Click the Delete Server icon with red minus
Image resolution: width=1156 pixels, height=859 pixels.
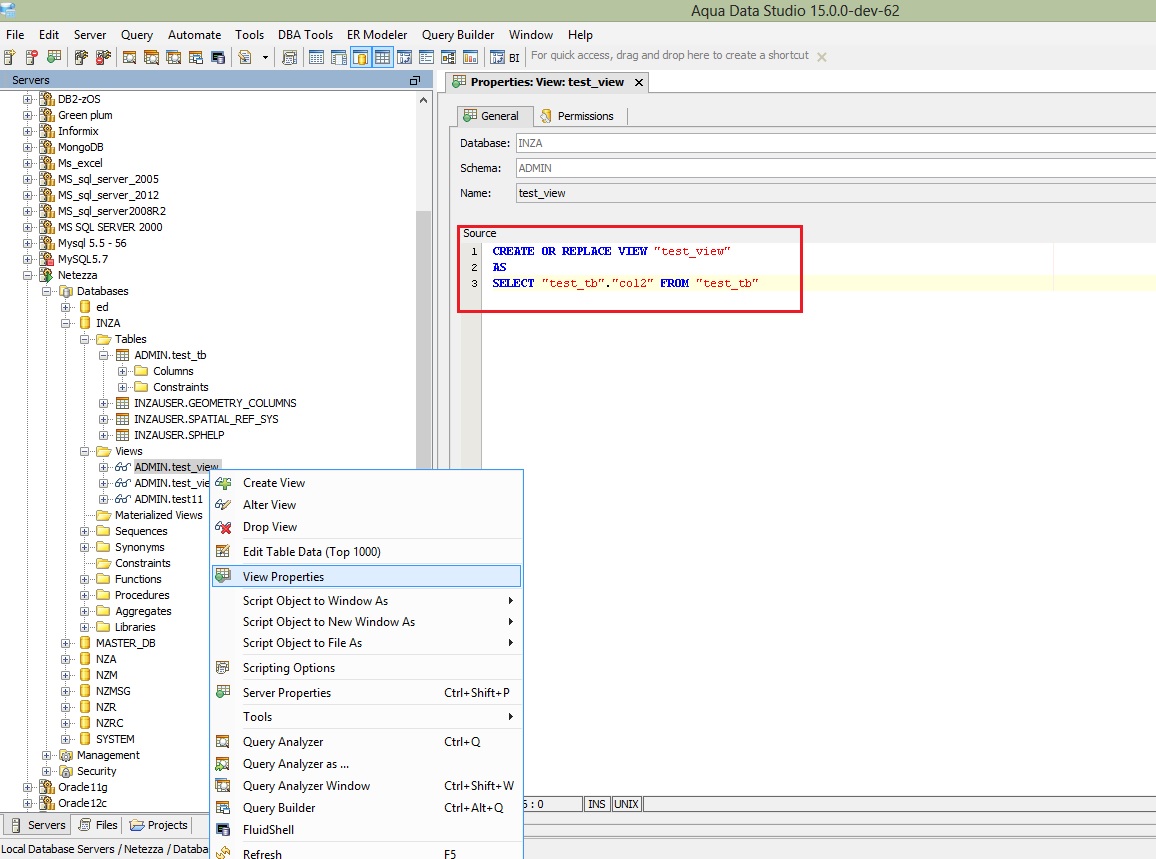[32, 57]
